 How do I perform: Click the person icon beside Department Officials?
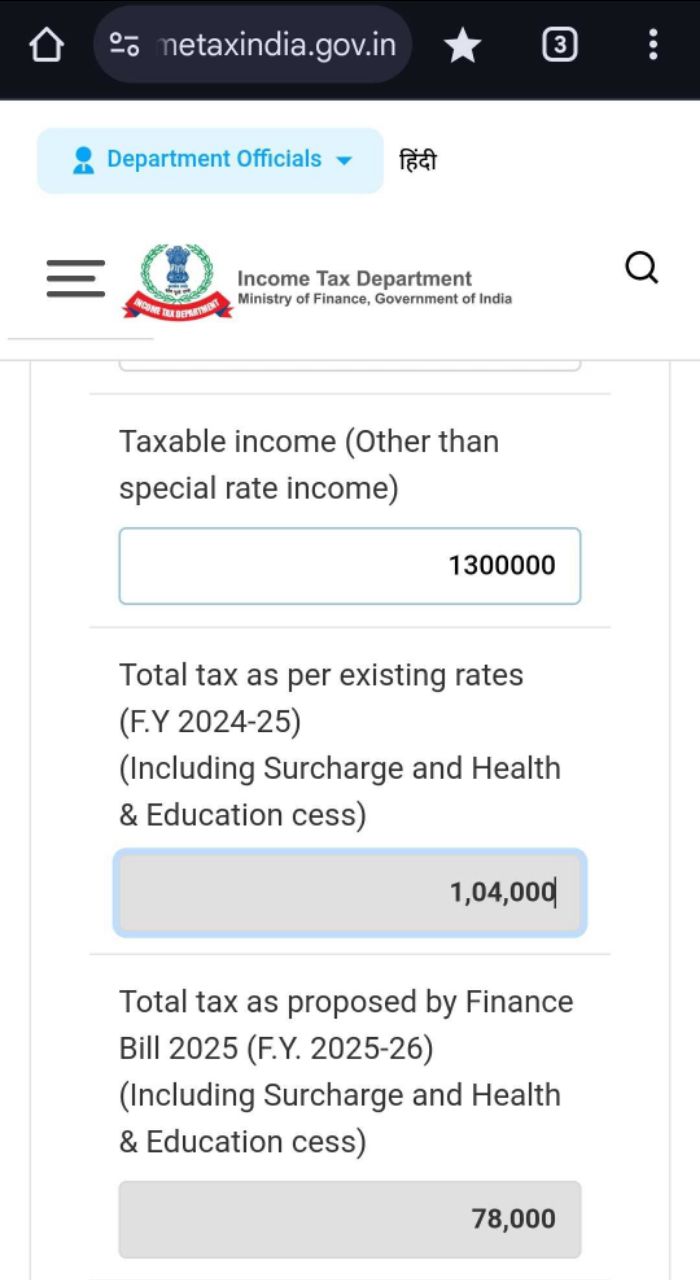83,160
